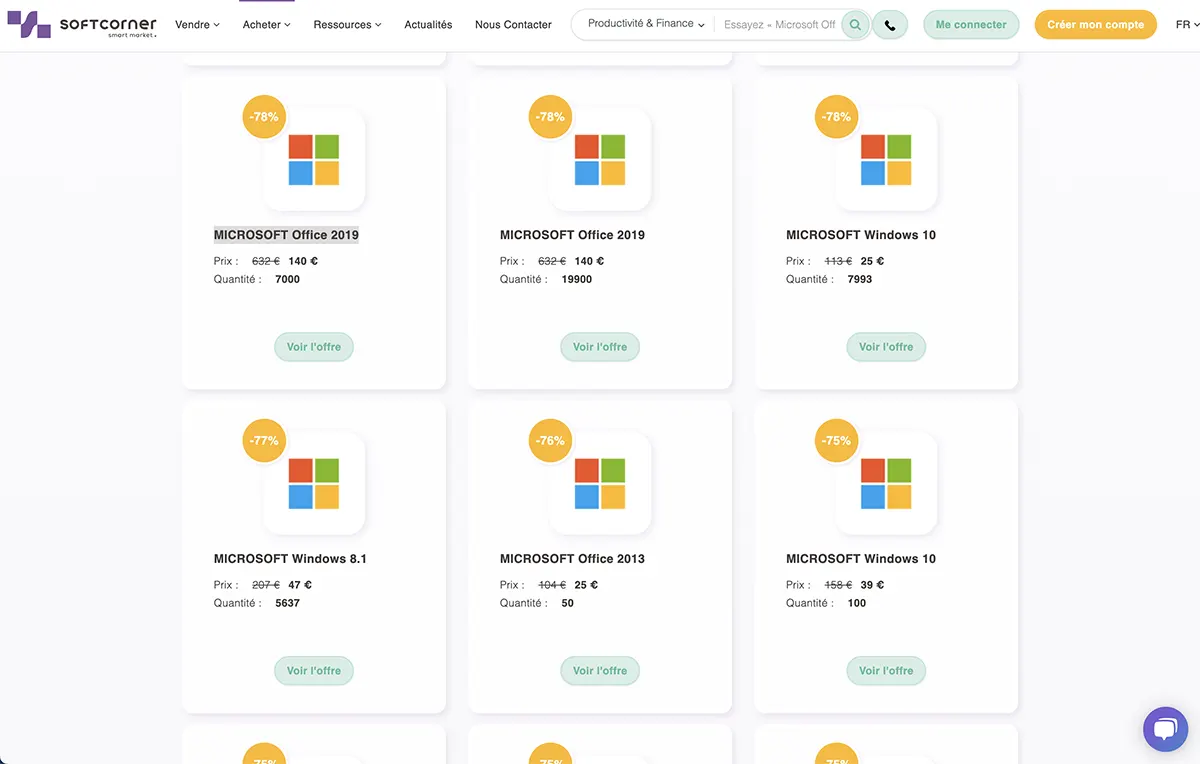Focus the search field "Essayez « Microsoft Off"
This screenshot has width=1200, height=764.
click(x=779, y=25)
